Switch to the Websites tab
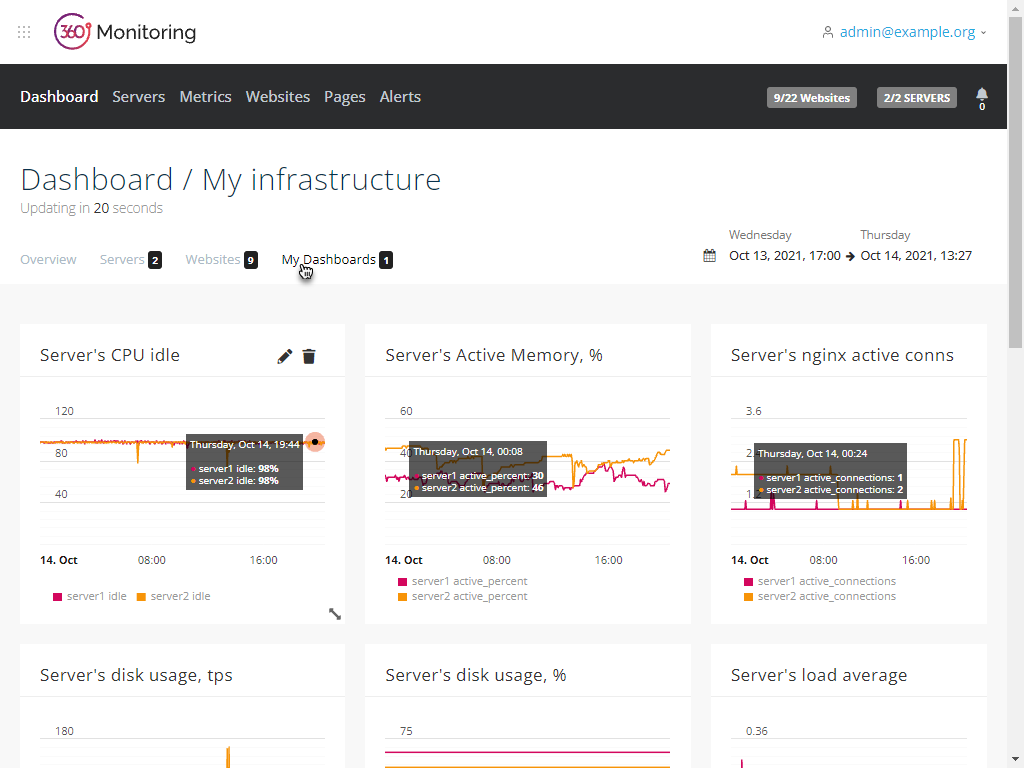1024x768 pixels. point(213,259)
